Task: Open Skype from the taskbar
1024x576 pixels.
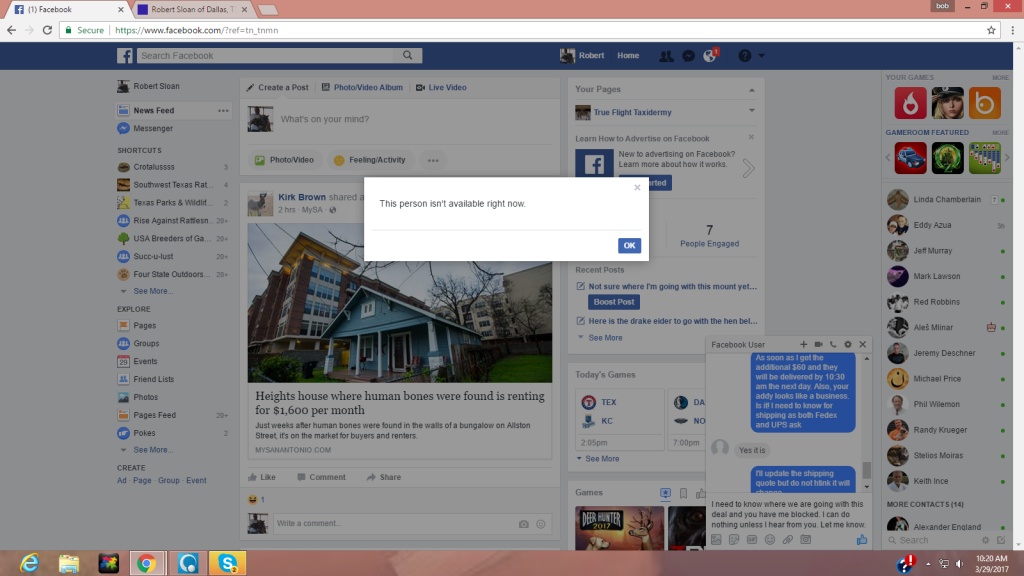Action: pyautogui.click(x=227, y=563)
